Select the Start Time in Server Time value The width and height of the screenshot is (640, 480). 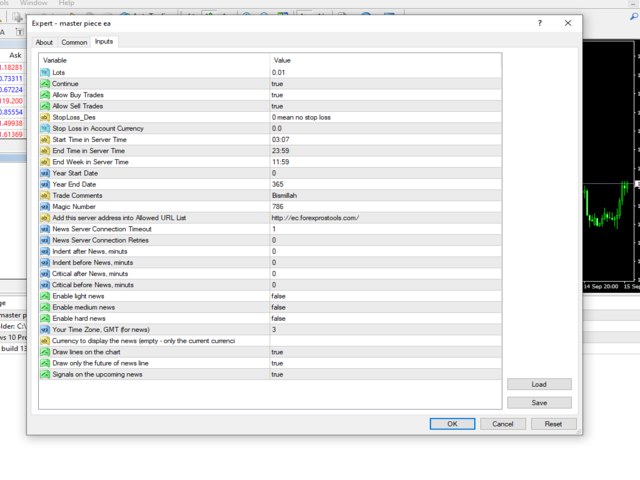pyautogui.click(x=385, y=140)
